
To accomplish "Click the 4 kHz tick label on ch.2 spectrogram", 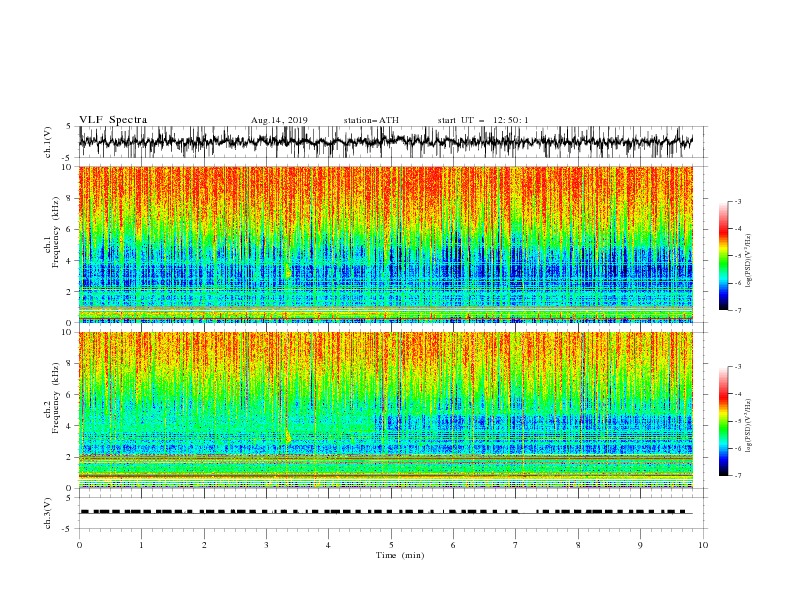I will 70,426.
